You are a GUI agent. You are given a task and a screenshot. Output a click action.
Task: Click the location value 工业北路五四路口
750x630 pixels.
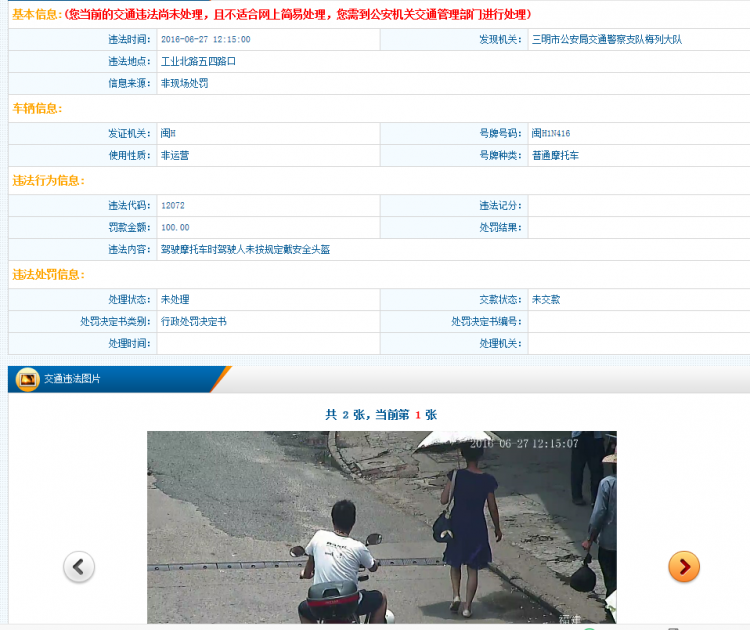pos(198,61)
